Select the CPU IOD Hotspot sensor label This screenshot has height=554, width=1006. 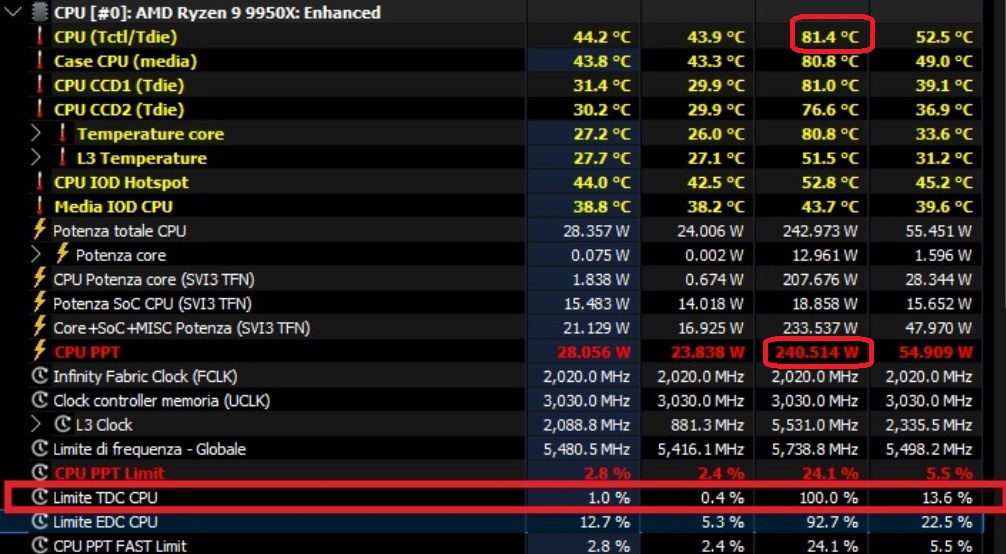121,182
